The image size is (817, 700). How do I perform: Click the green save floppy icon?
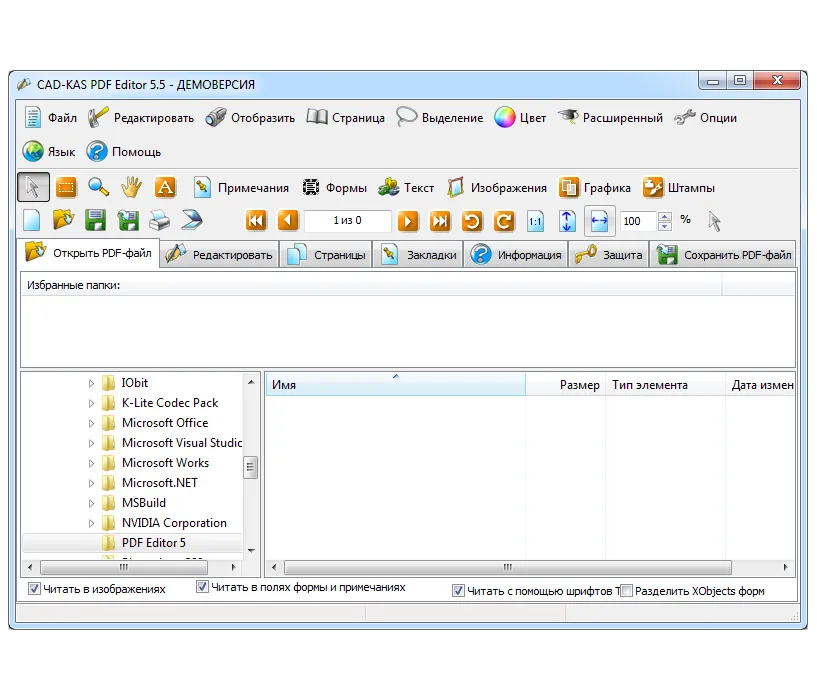pyautogui.click(x=95, y=220)
